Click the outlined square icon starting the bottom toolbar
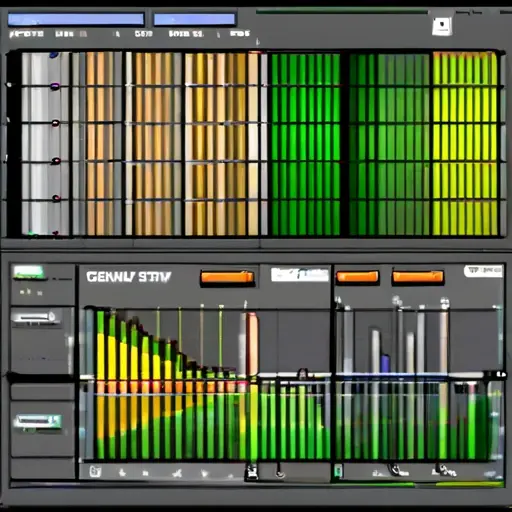This screenshot has height=512, width=512. (95, 471)
